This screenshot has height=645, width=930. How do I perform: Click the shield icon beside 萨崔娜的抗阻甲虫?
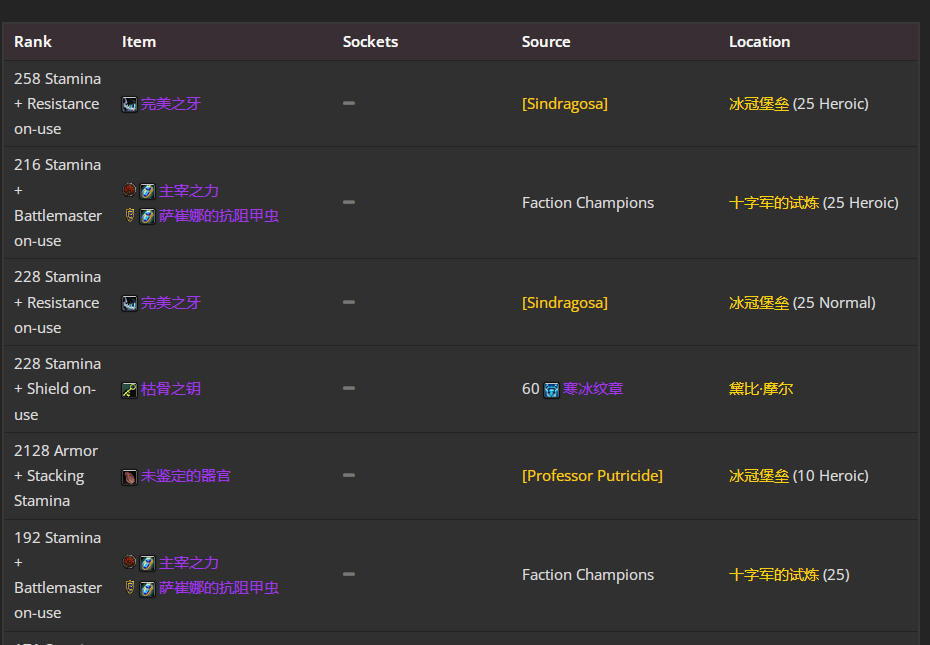click(x=130, y=214)
